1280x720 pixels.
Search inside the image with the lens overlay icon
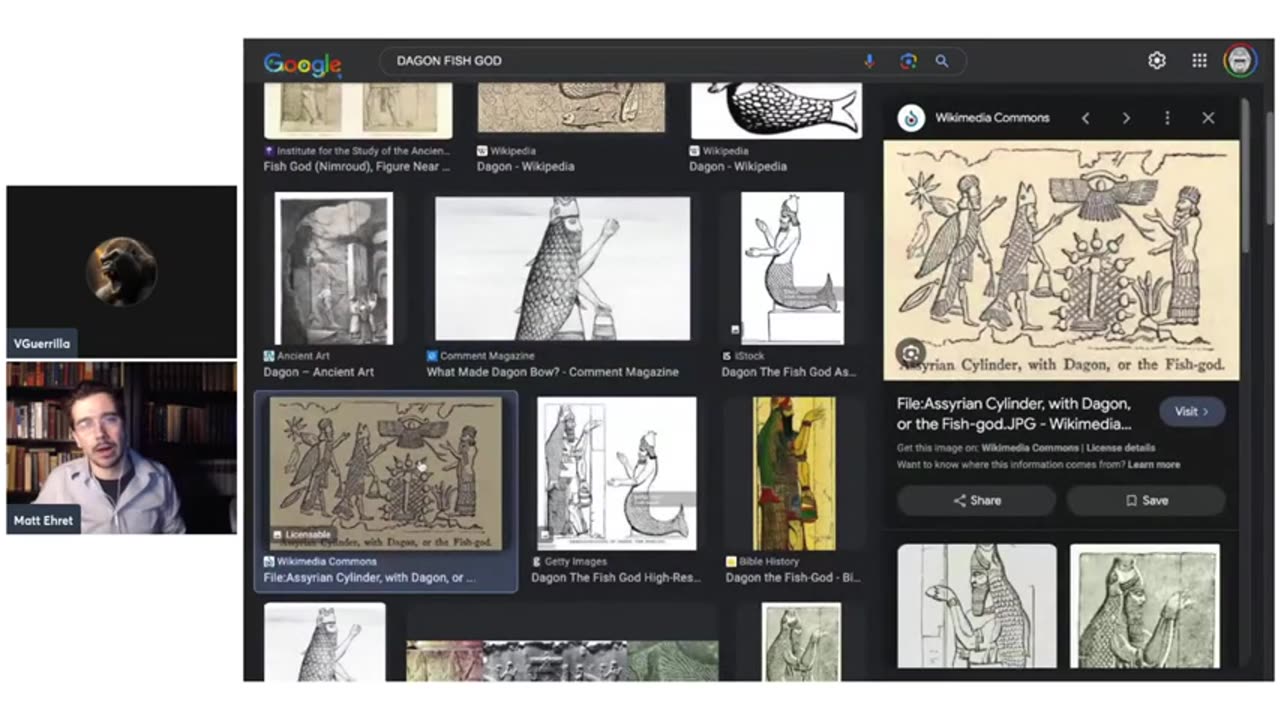(x=910, y=352)
